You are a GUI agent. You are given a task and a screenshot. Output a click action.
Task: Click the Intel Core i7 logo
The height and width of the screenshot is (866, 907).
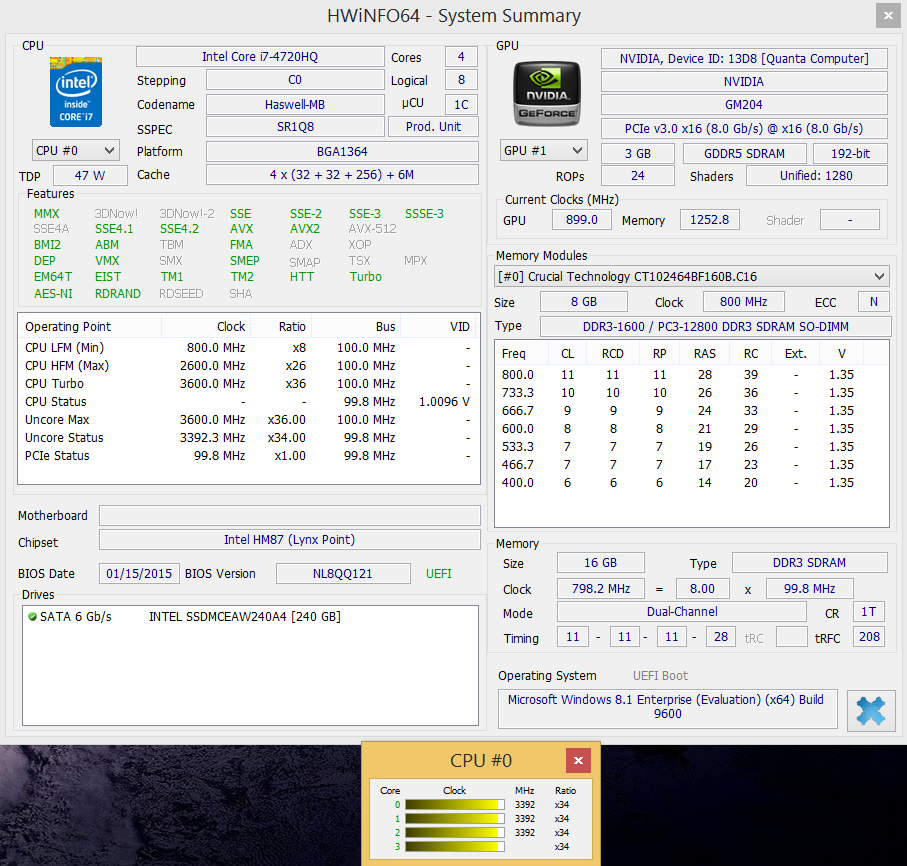coord(76,91)
